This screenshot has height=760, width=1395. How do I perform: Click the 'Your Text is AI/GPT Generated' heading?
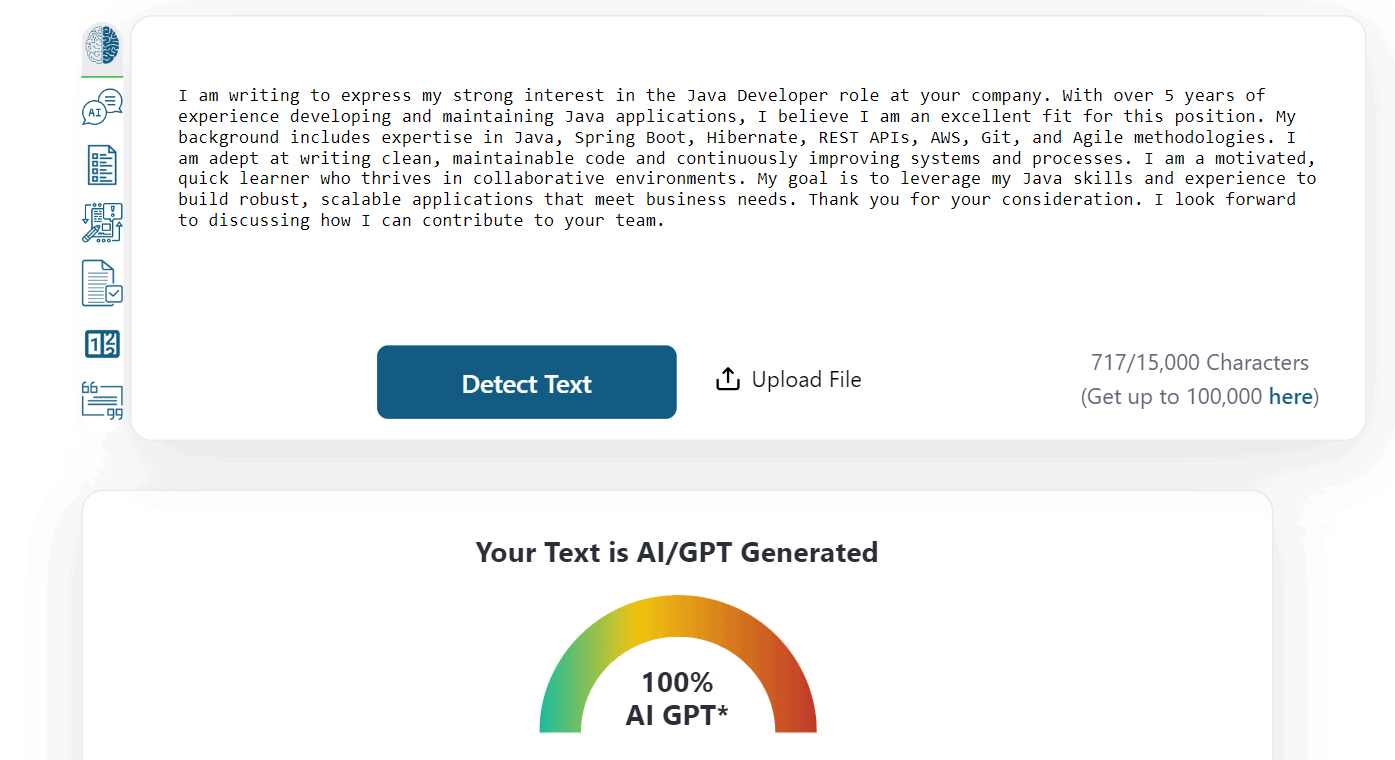click(677, 552)
